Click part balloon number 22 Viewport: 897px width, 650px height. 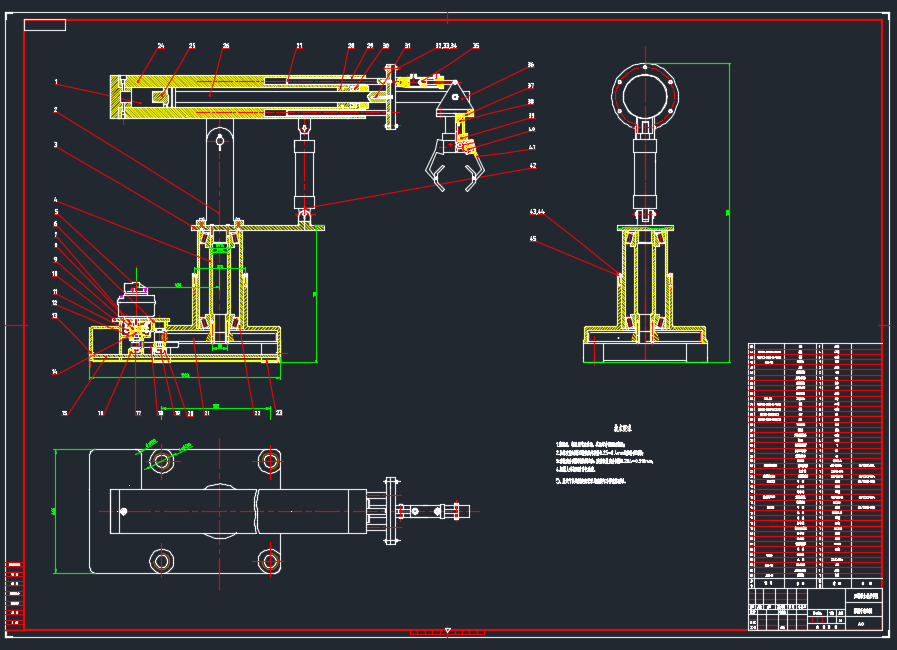click(257, 413)
